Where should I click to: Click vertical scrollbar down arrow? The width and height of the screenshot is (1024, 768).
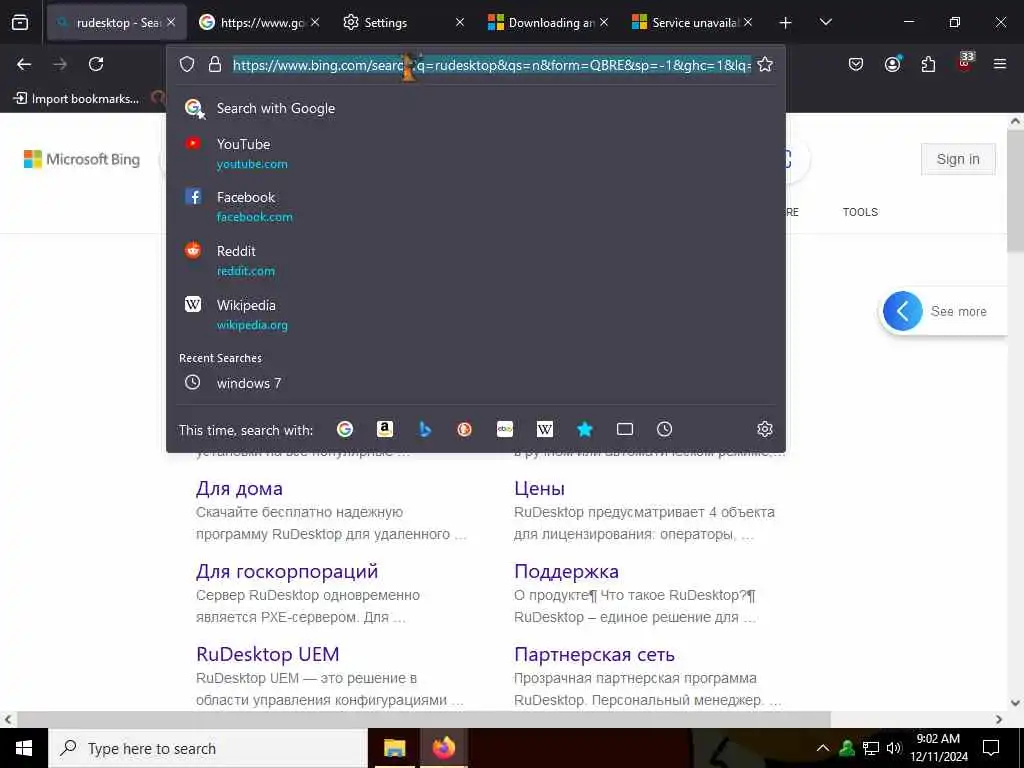point(1016,703)
